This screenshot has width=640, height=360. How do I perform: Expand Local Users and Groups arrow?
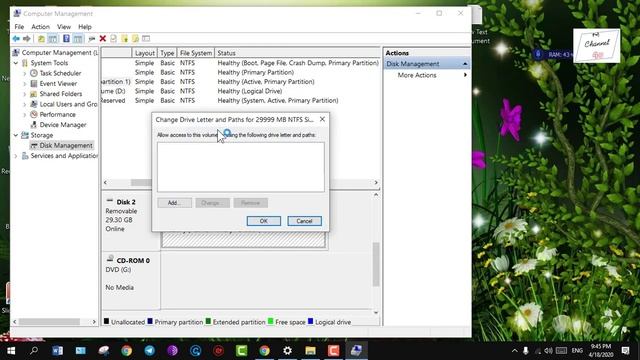tap(24, 104)
